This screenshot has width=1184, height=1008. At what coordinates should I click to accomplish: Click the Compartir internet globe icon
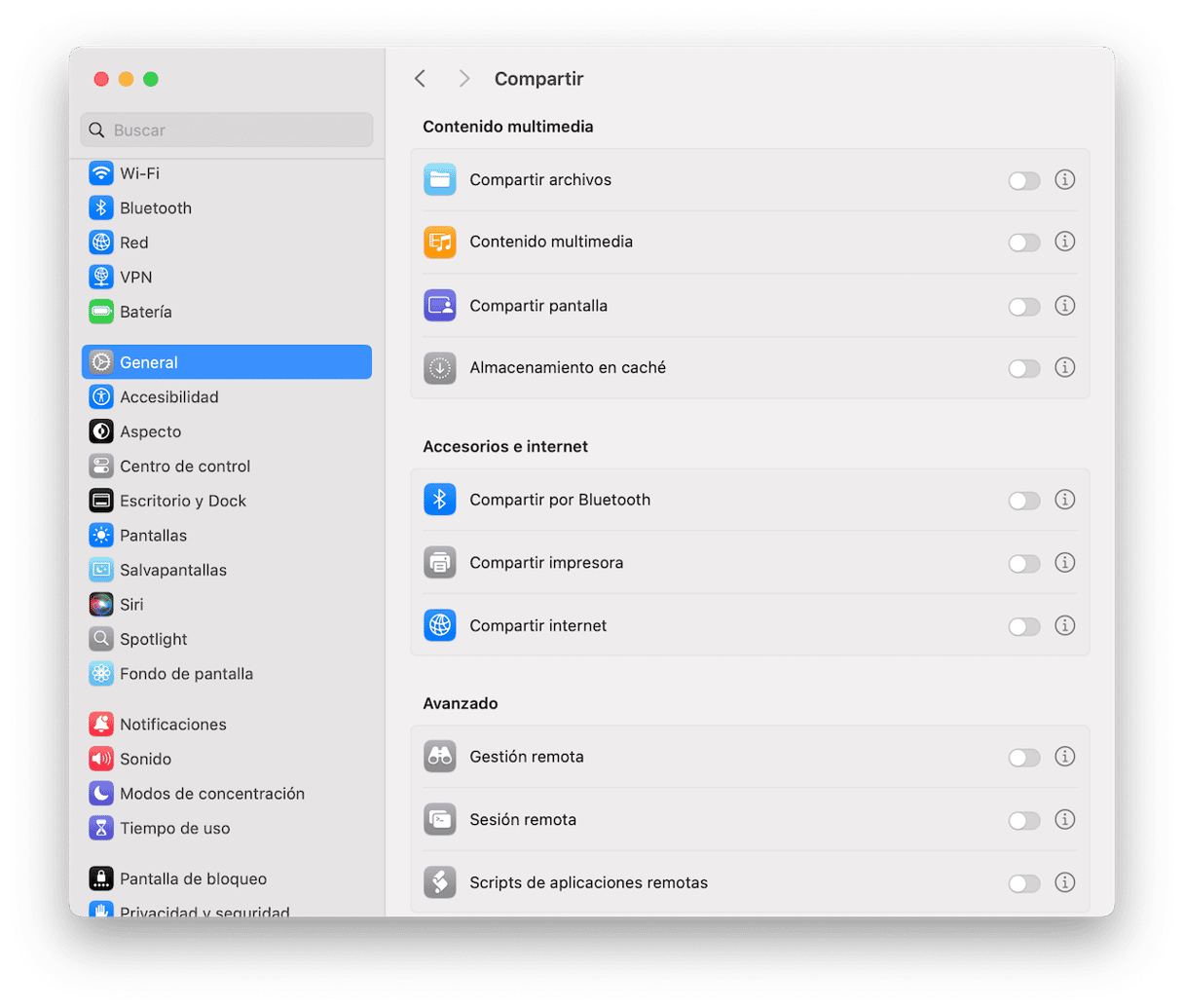[440, 626]
